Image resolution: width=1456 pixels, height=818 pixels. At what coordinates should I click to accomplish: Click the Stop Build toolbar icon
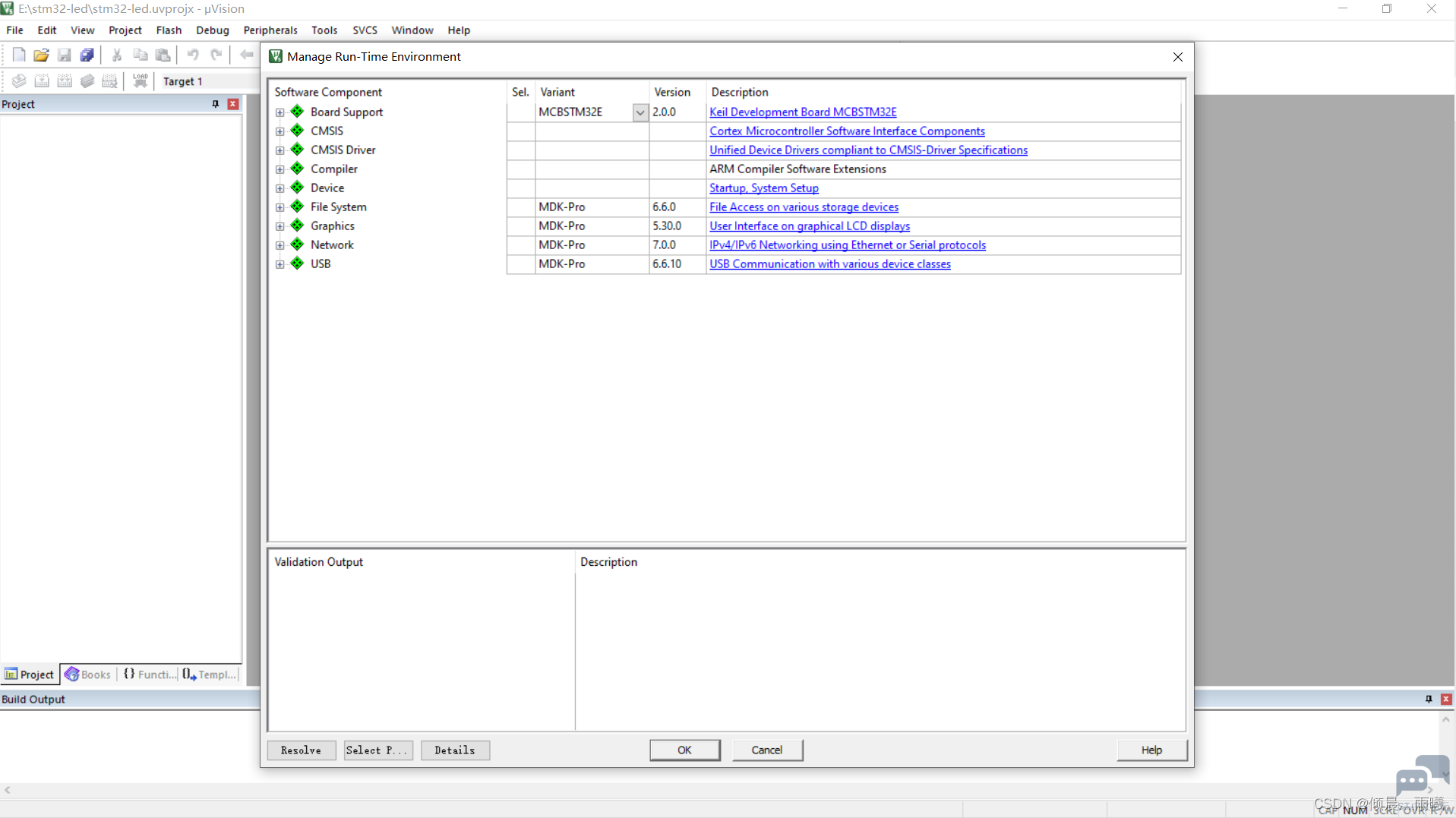109,81
